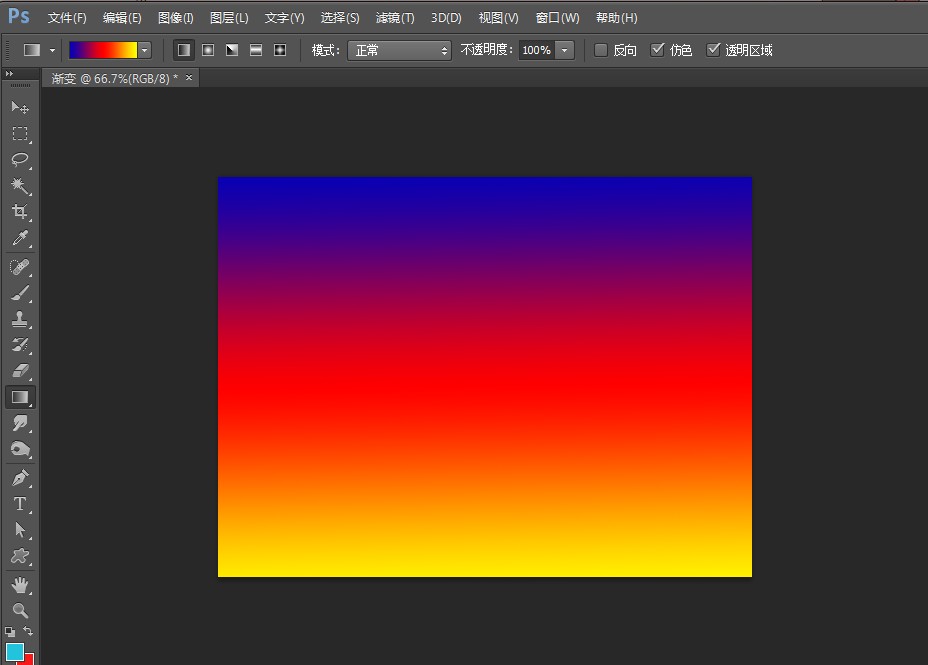The image size is (928, 665).
Task: Click the red background color swatch
Action: 28,659
